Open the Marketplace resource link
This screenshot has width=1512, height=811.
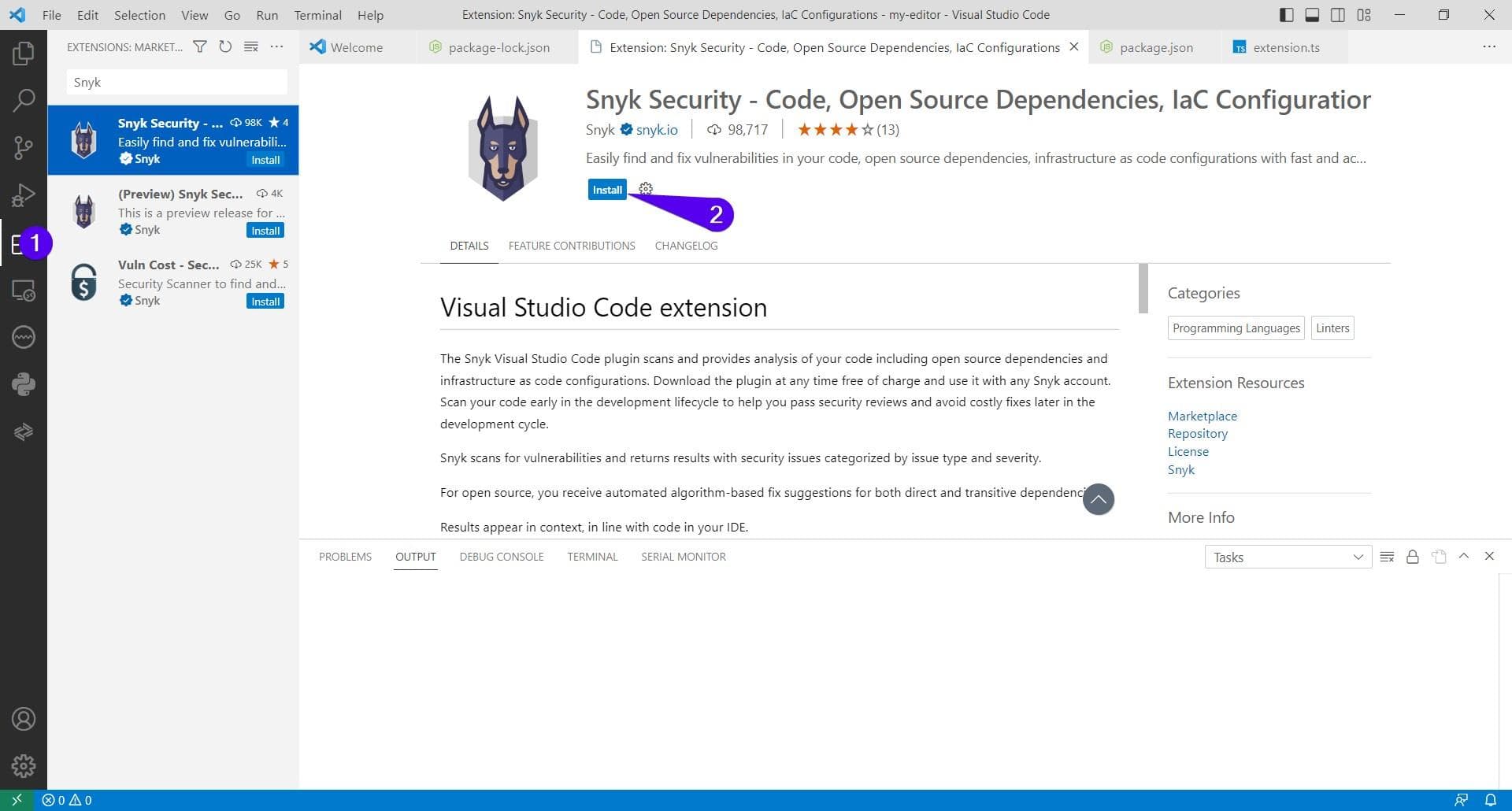pos(1202,416)
